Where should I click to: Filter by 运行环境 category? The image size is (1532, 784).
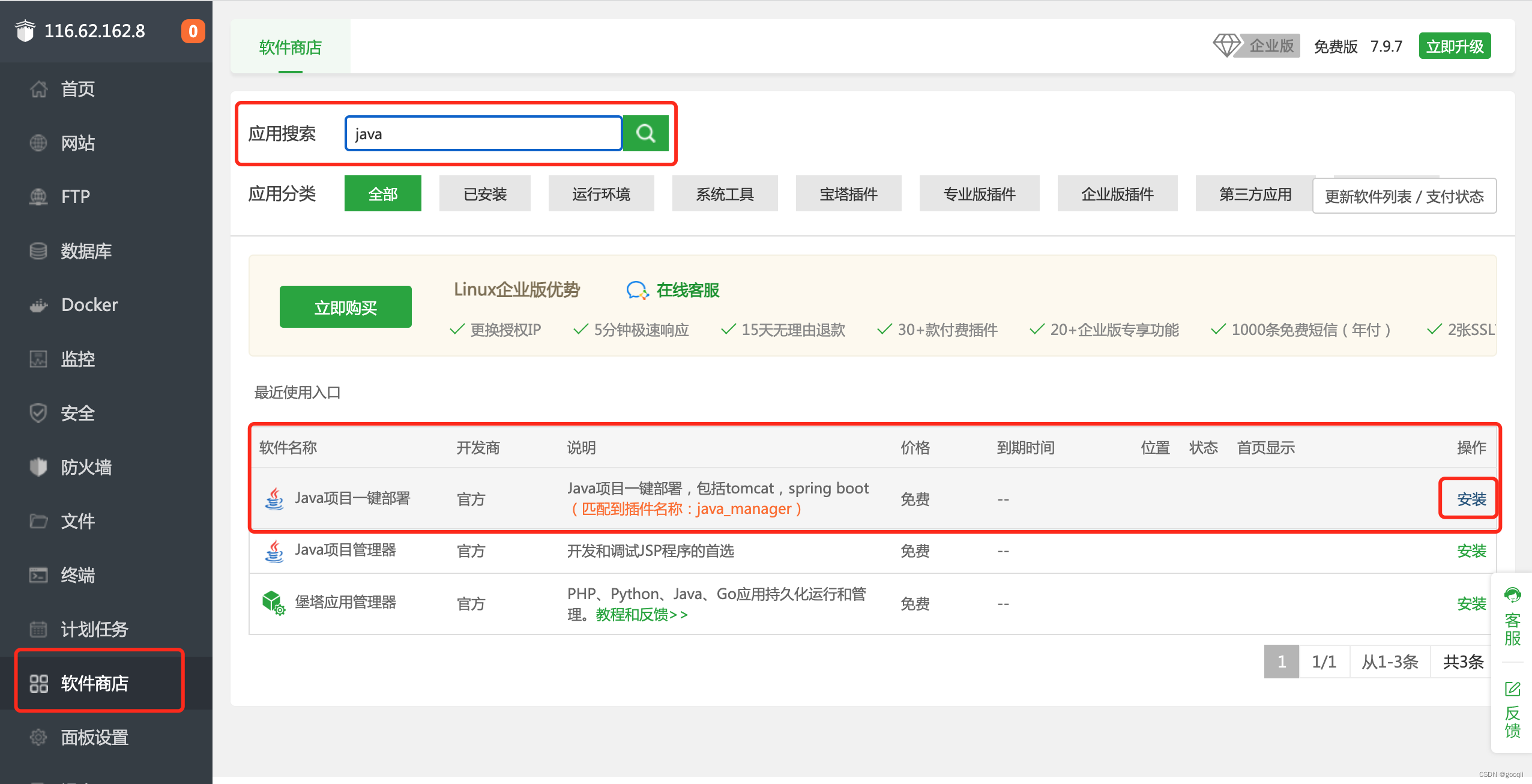point(602,194)
